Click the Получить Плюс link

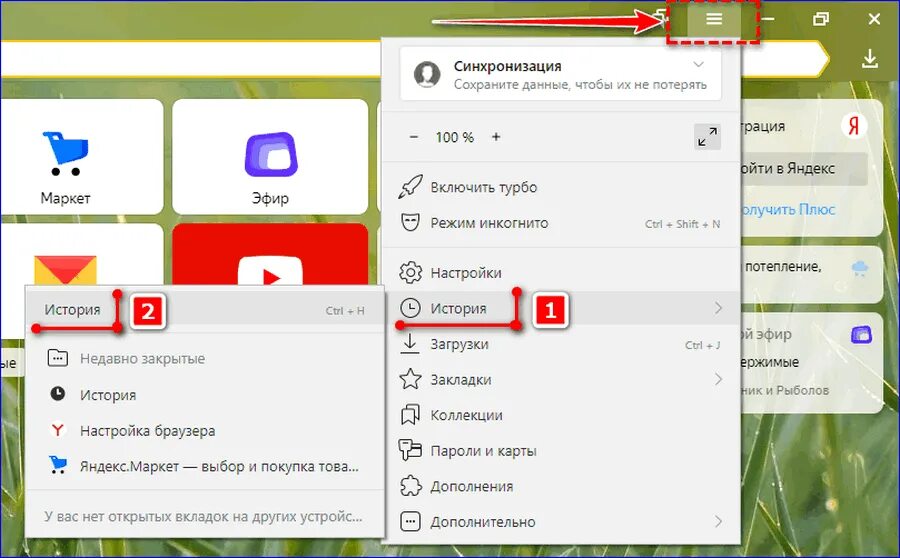(788, 210)
